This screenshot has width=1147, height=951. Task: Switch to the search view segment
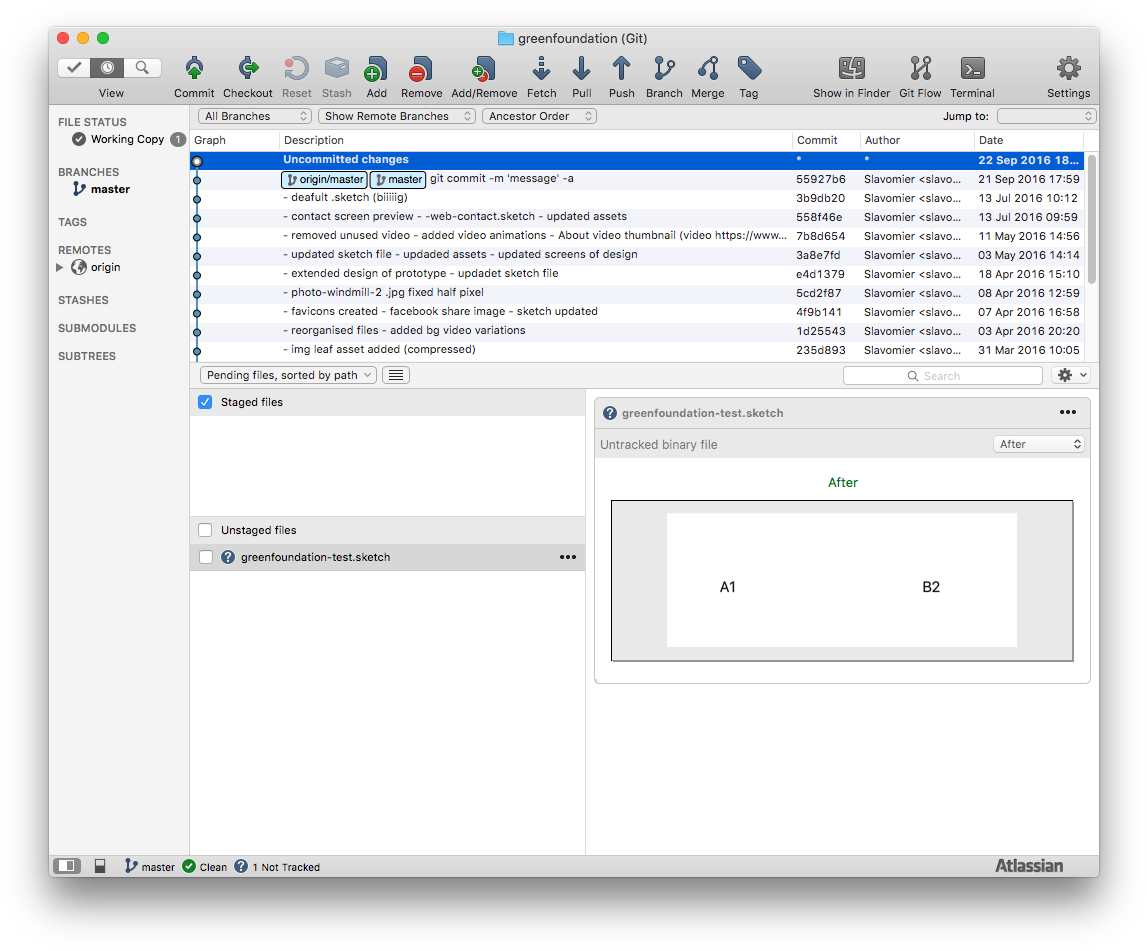point(143,68)
